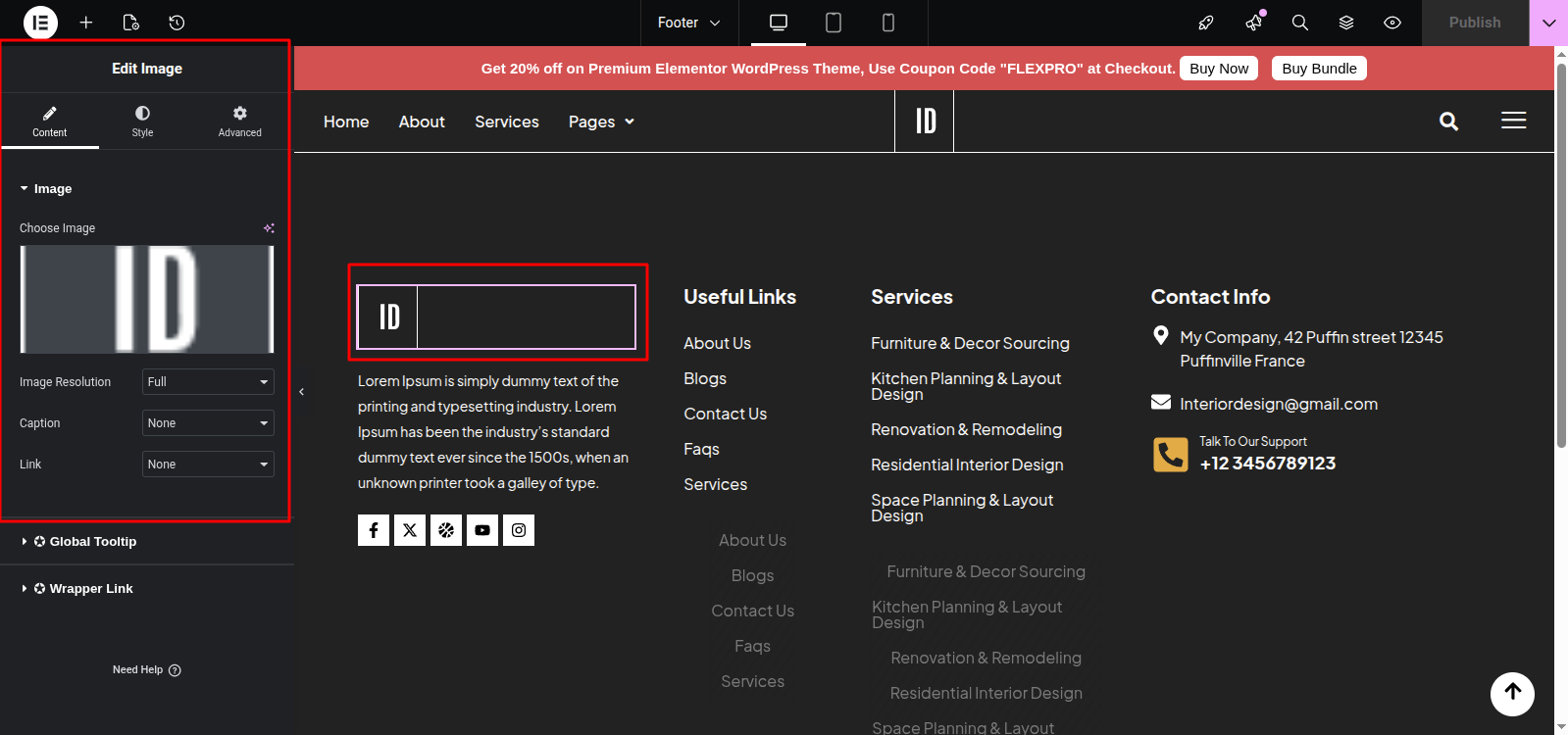Switch to tablet device view
Screen dimensions: 1568x735
click(x=834, y=23)
